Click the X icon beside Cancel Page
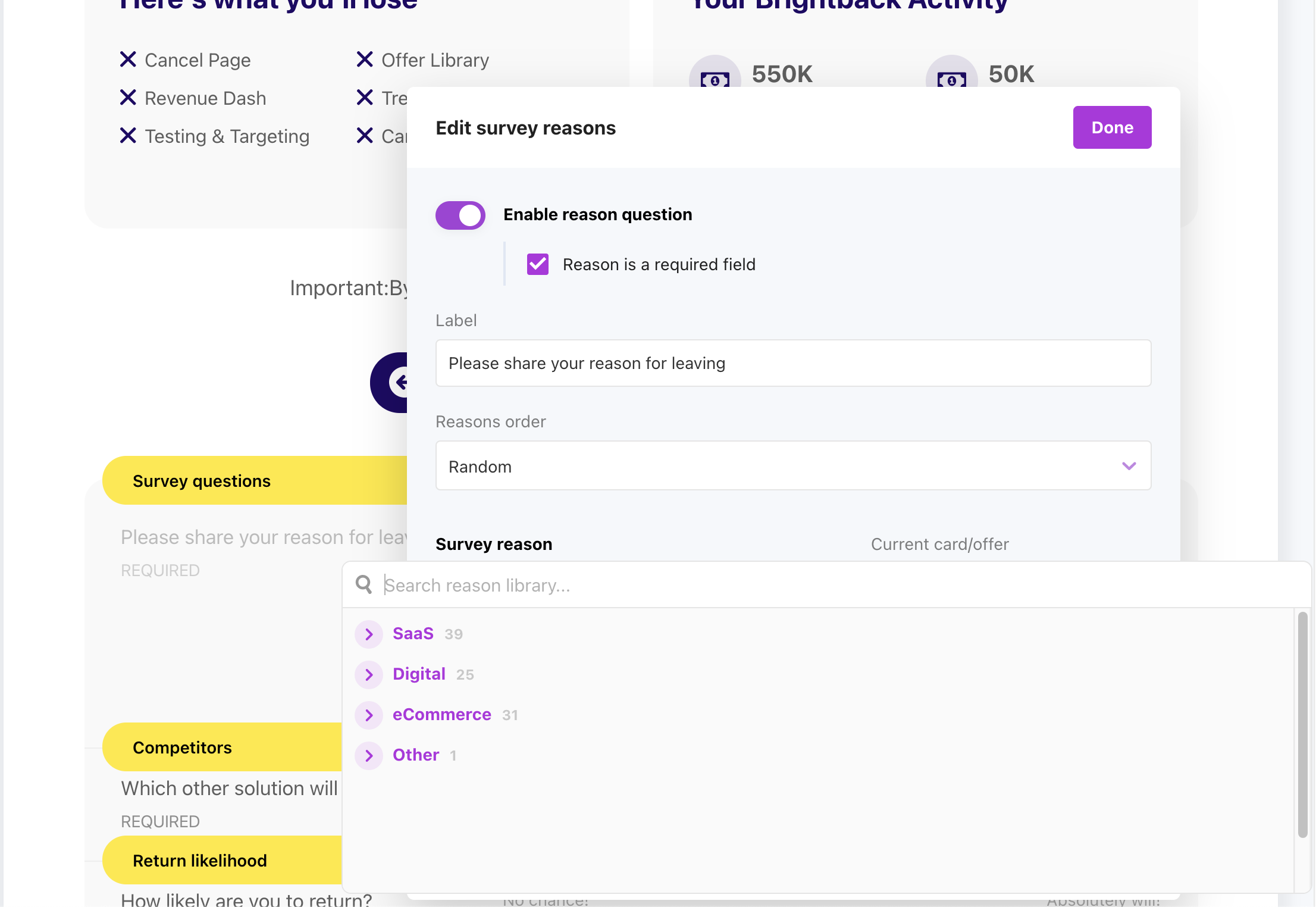Viewport: 1316px width, 907px height. (x=128, y=60)
